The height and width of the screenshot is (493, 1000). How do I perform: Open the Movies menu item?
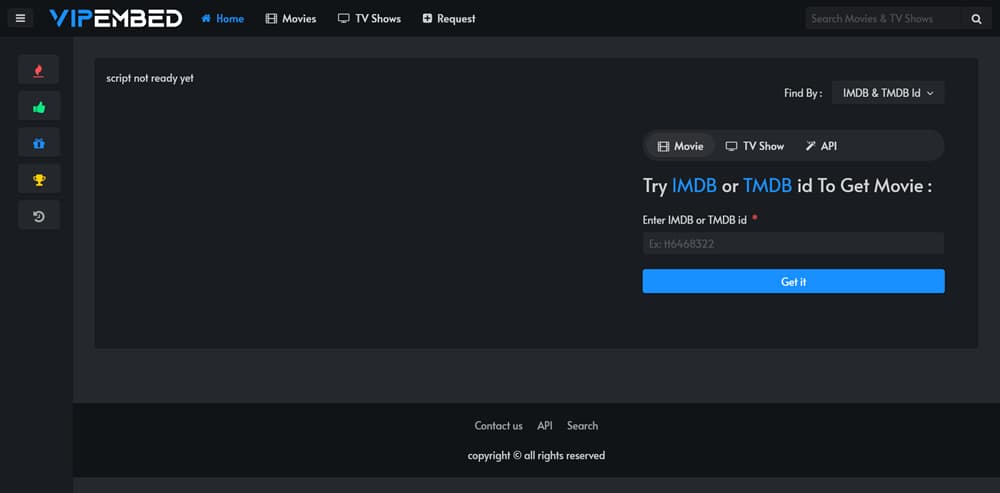tap(291, 18)
